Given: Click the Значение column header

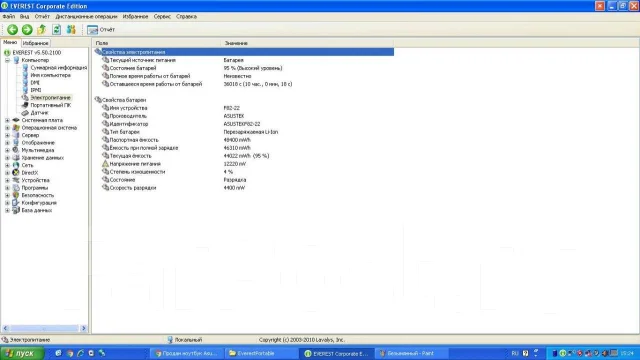Looking at the screenshot, I should (307, 43).
